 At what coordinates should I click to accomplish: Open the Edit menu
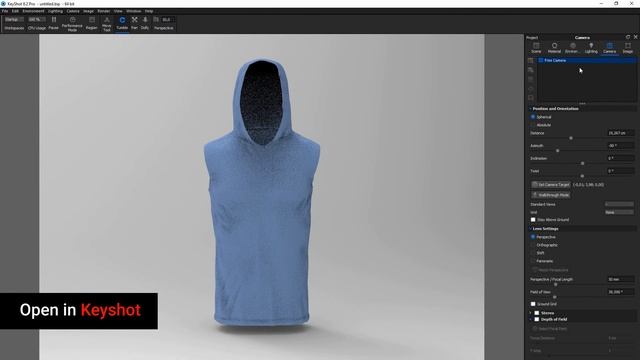[15, 11]
